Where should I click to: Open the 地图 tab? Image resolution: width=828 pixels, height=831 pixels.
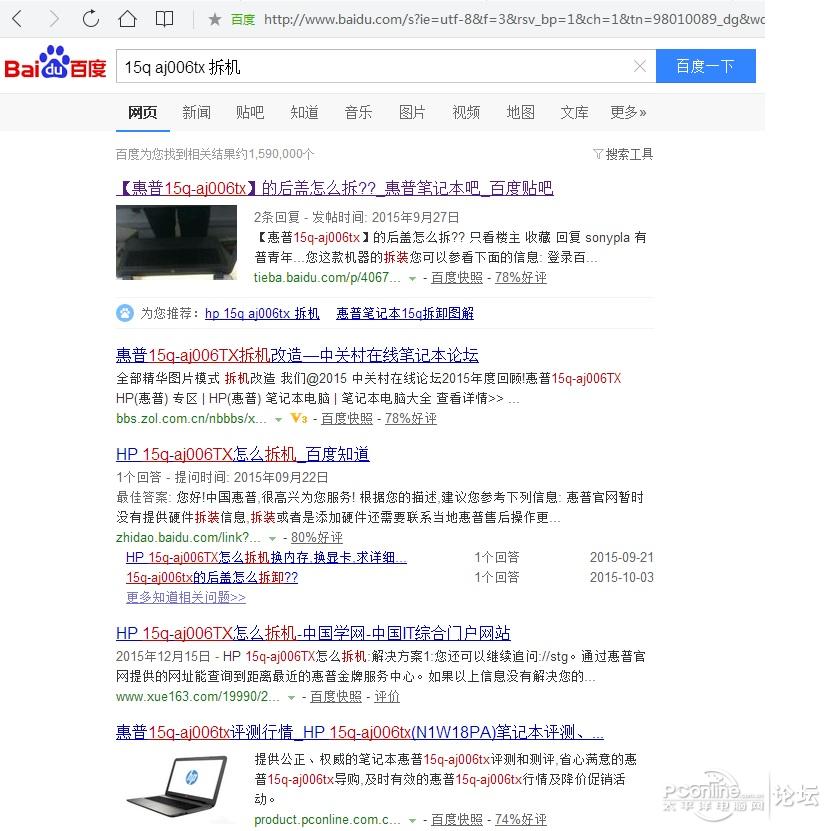521,112
